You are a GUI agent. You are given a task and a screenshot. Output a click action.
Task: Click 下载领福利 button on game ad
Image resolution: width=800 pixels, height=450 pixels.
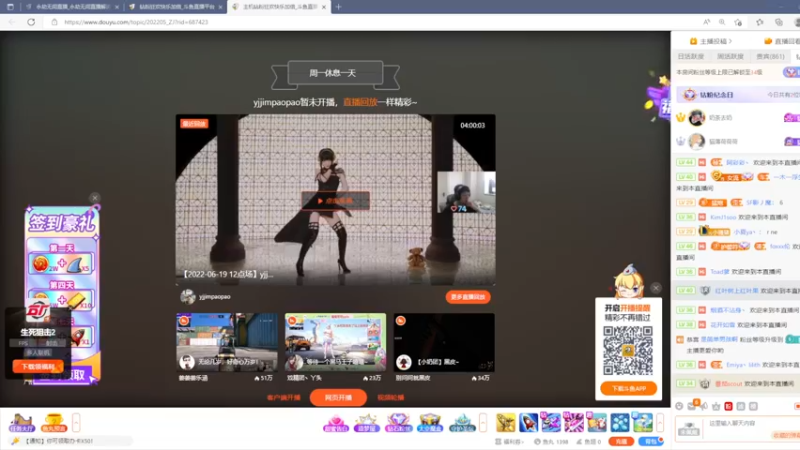pos(38,366)
